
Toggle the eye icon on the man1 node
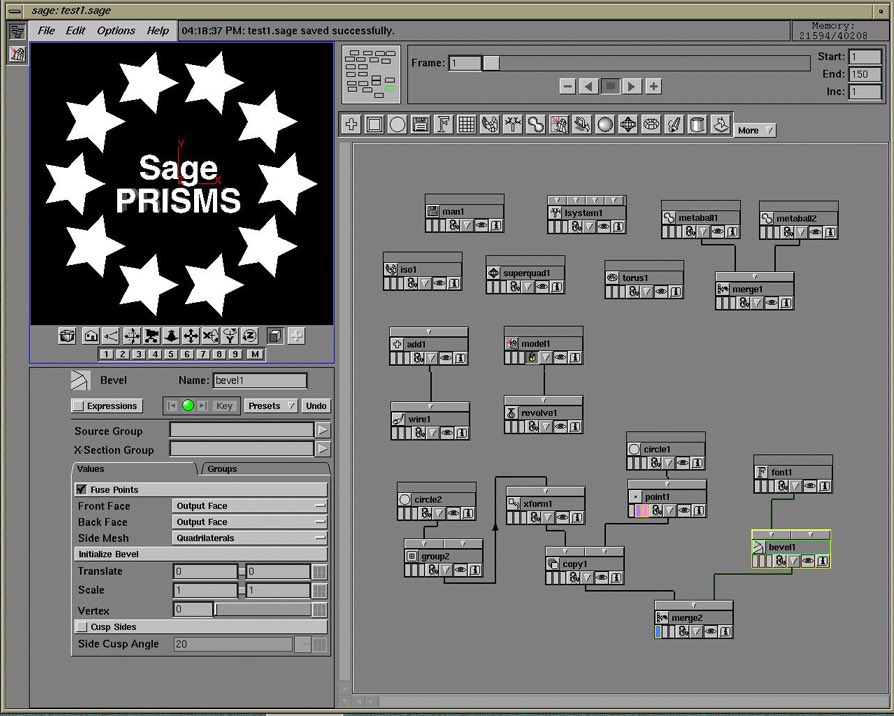(x=481, y=225)
